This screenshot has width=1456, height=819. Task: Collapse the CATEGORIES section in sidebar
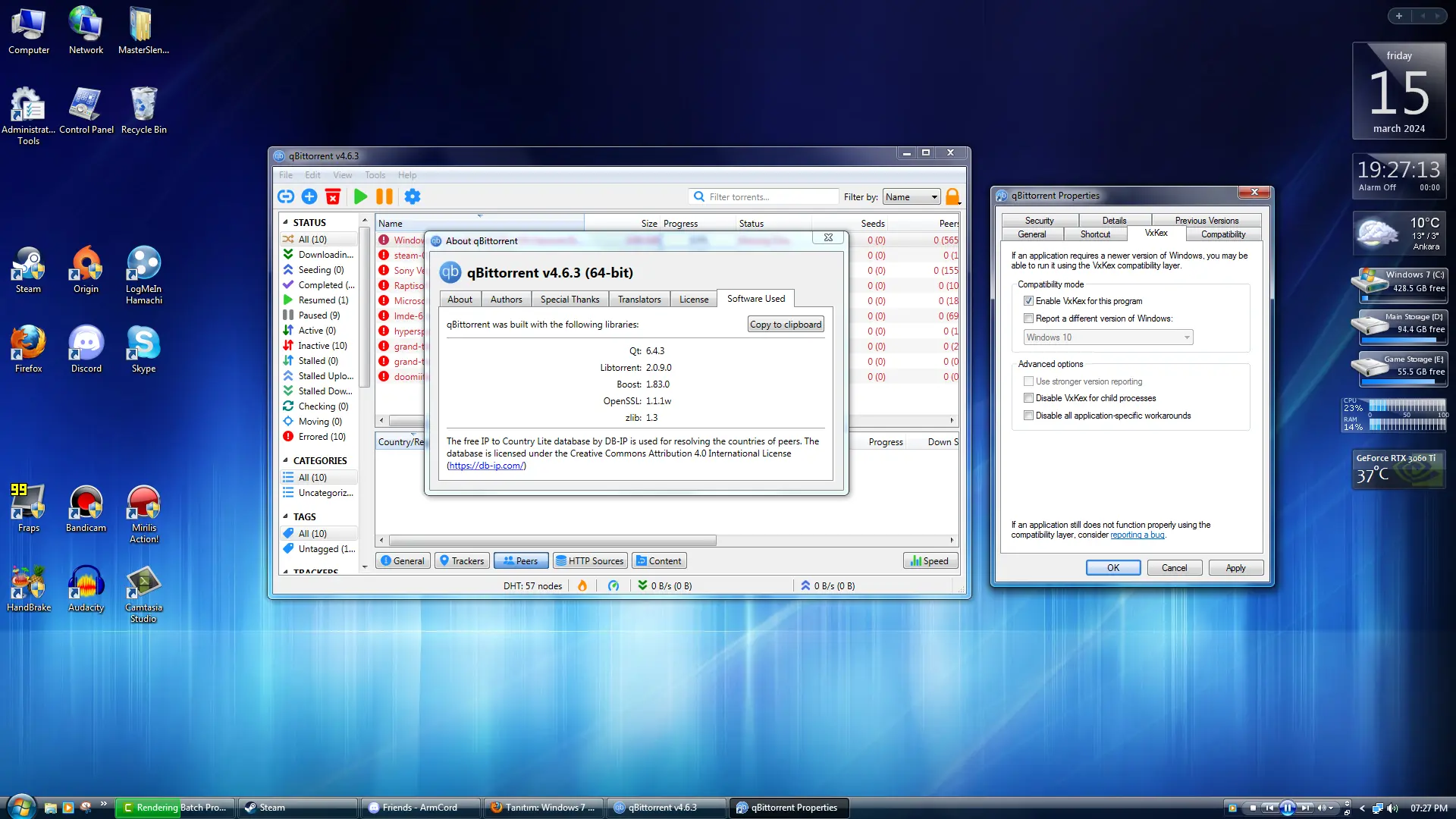tap(286, 460)
